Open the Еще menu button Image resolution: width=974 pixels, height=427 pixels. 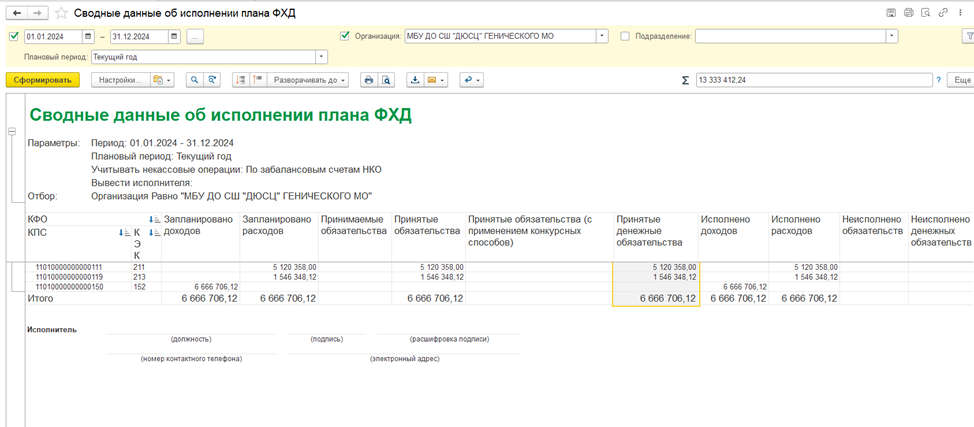pyautogui.click(x=961, y=80)
